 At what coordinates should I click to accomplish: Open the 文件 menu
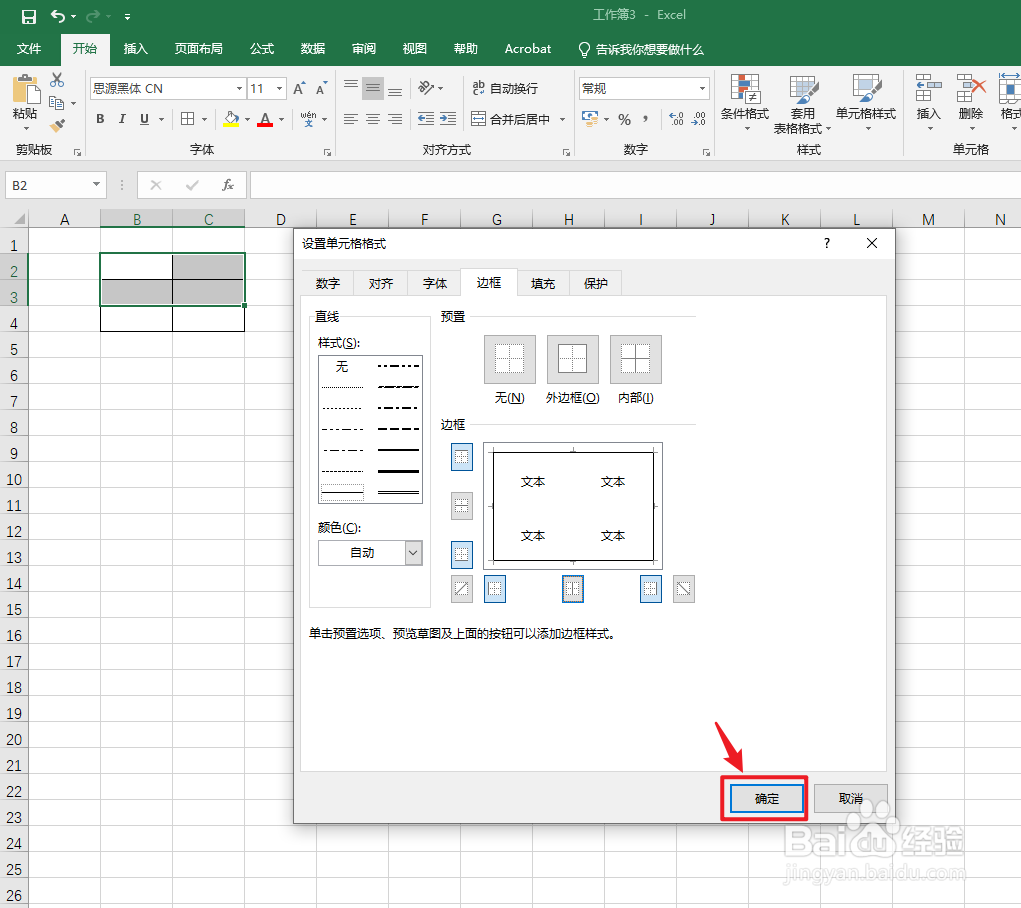(x=29, y=49)
